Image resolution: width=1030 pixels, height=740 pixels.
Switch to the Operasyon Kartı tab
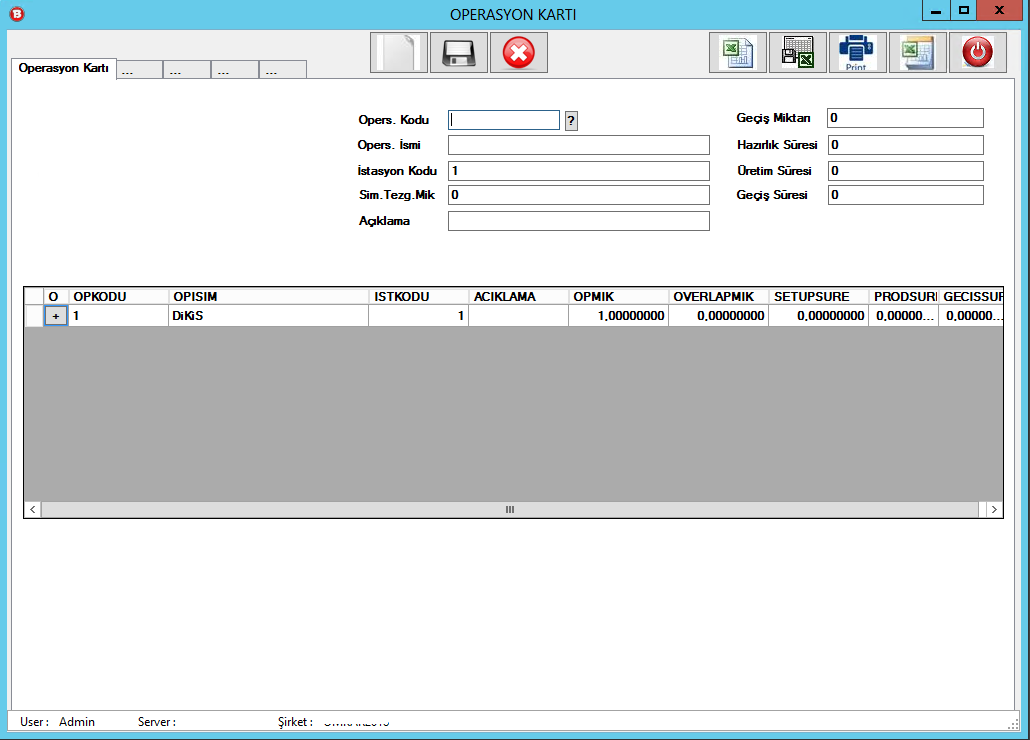click(x=64, y=68)
